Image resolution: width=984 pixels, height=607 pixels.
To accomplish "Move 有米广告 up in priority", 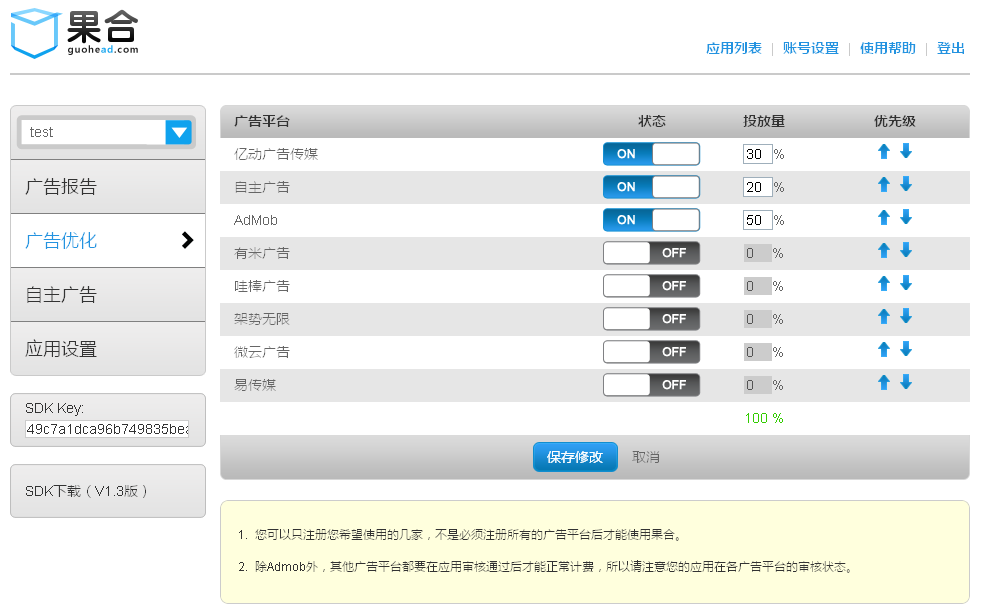I will (x=884, y=250).
